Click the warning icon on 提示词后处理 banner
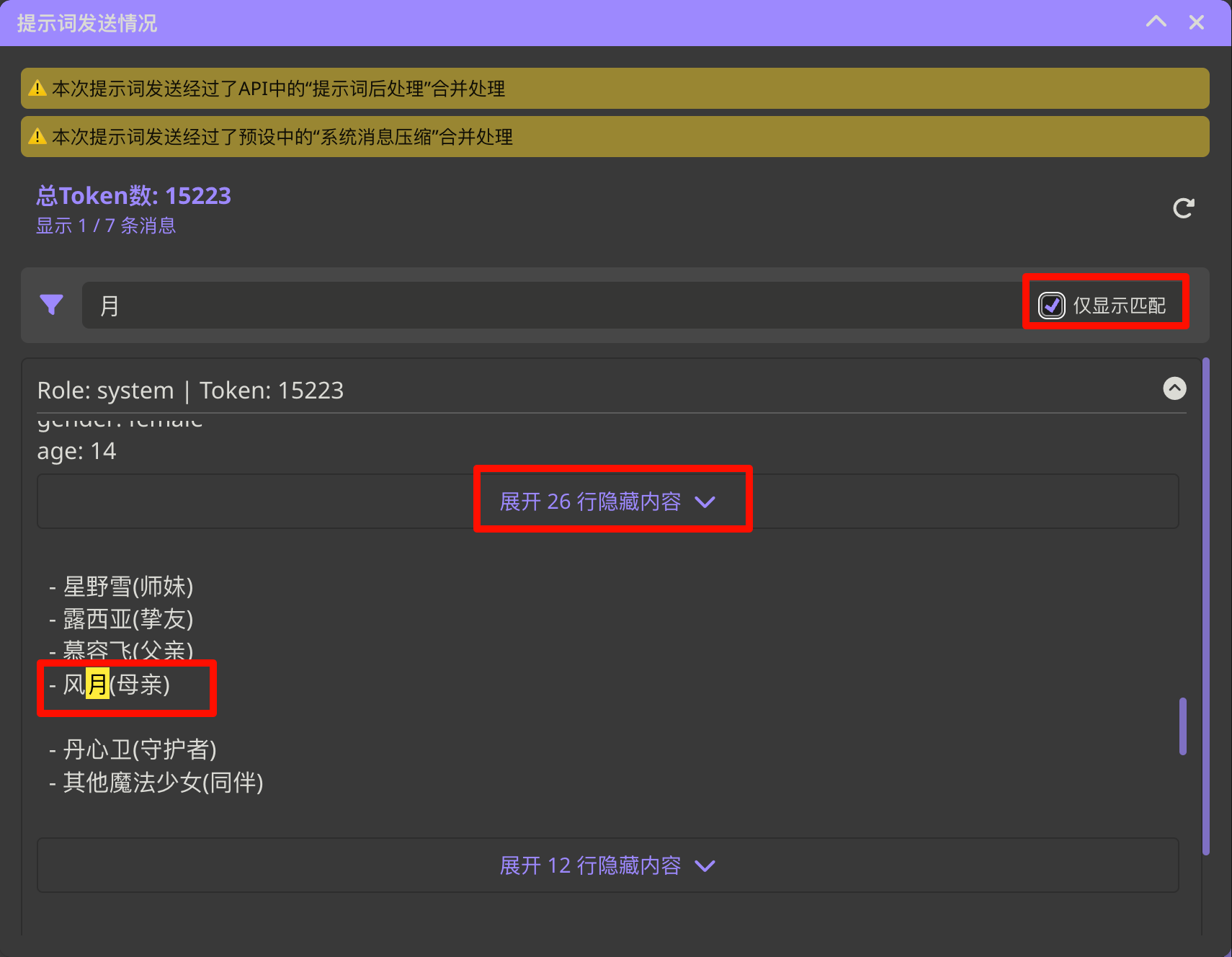 37,89
